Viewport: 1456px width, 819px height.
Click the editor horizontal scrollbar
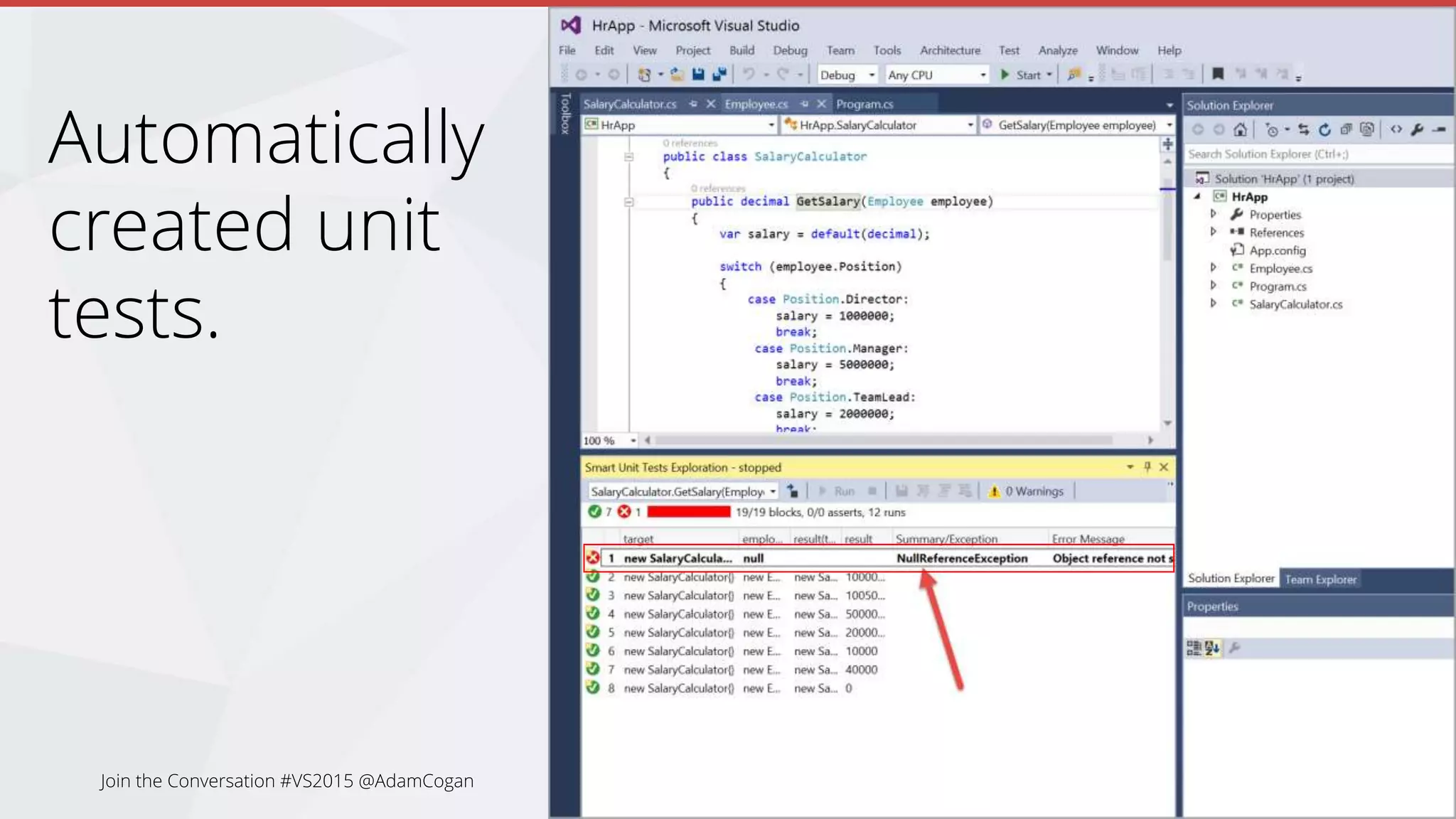tap(883, 441)
